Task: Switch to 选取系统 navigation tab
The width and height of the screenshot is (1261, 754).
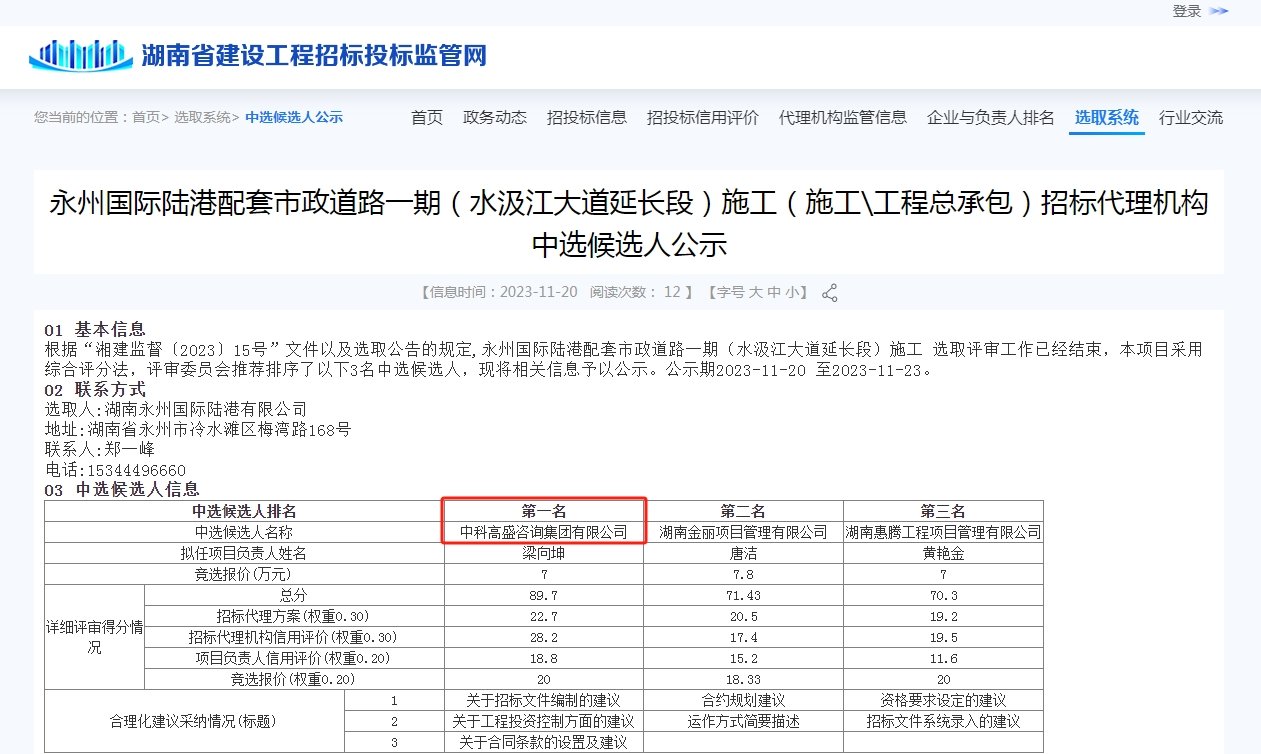Action: [x=1107, y=117]
